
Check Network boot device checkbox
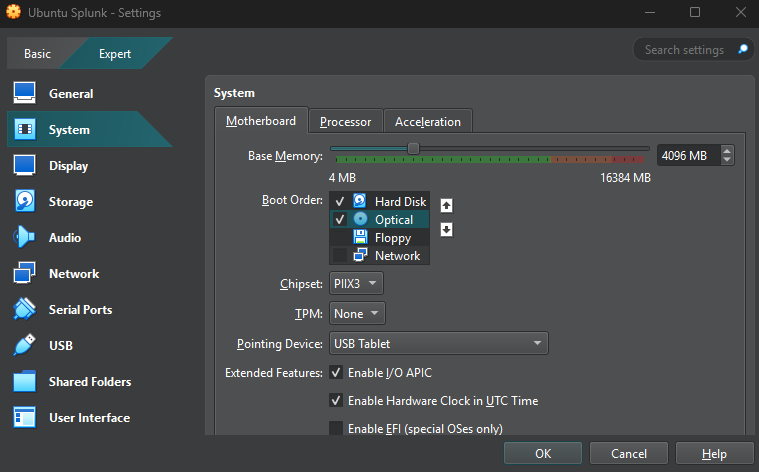point(340,255)
